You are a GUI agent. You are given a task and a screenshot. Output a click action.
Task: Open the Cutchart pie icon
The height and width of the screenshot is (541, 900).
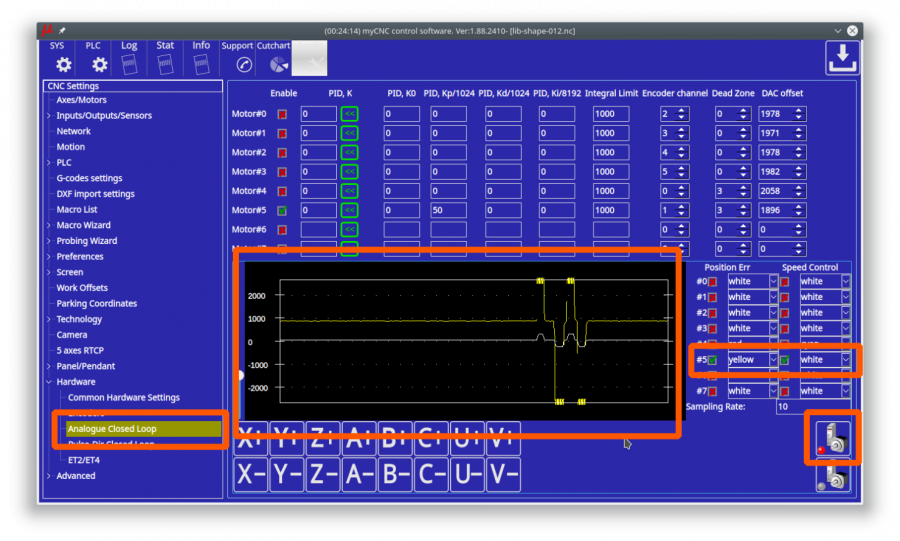coord(279,64)
